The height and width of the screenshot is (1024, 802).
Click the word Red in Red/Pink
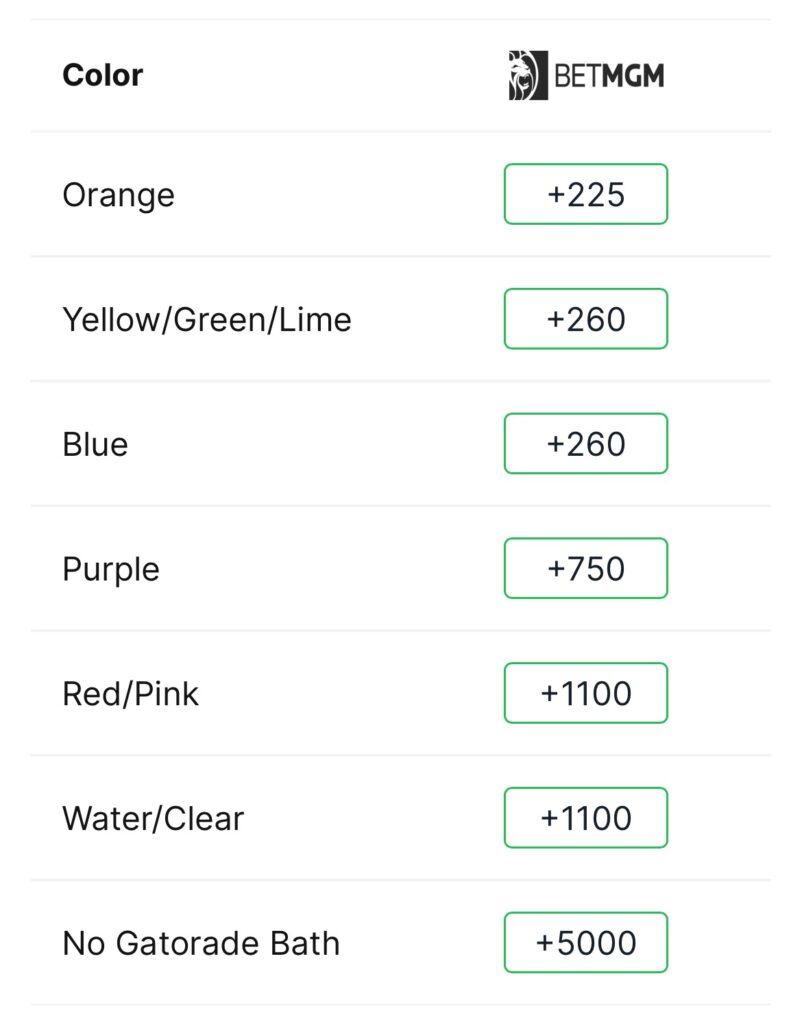[88, 693]
